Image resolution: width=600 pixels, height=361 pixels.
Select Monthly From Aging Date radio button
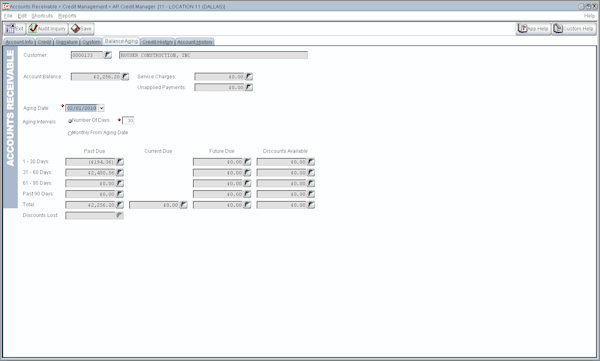[x=70, y=133]
